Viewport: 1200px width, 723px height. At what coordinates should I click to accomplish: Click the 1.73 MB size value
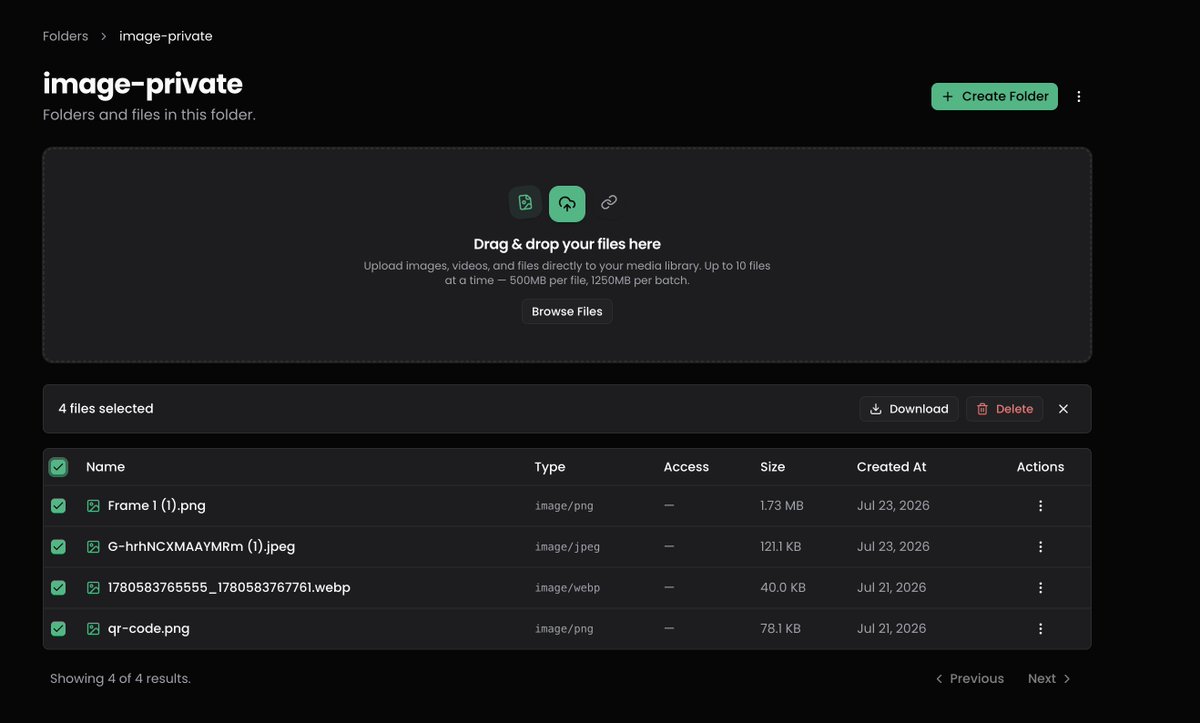(x=782, y=506)
